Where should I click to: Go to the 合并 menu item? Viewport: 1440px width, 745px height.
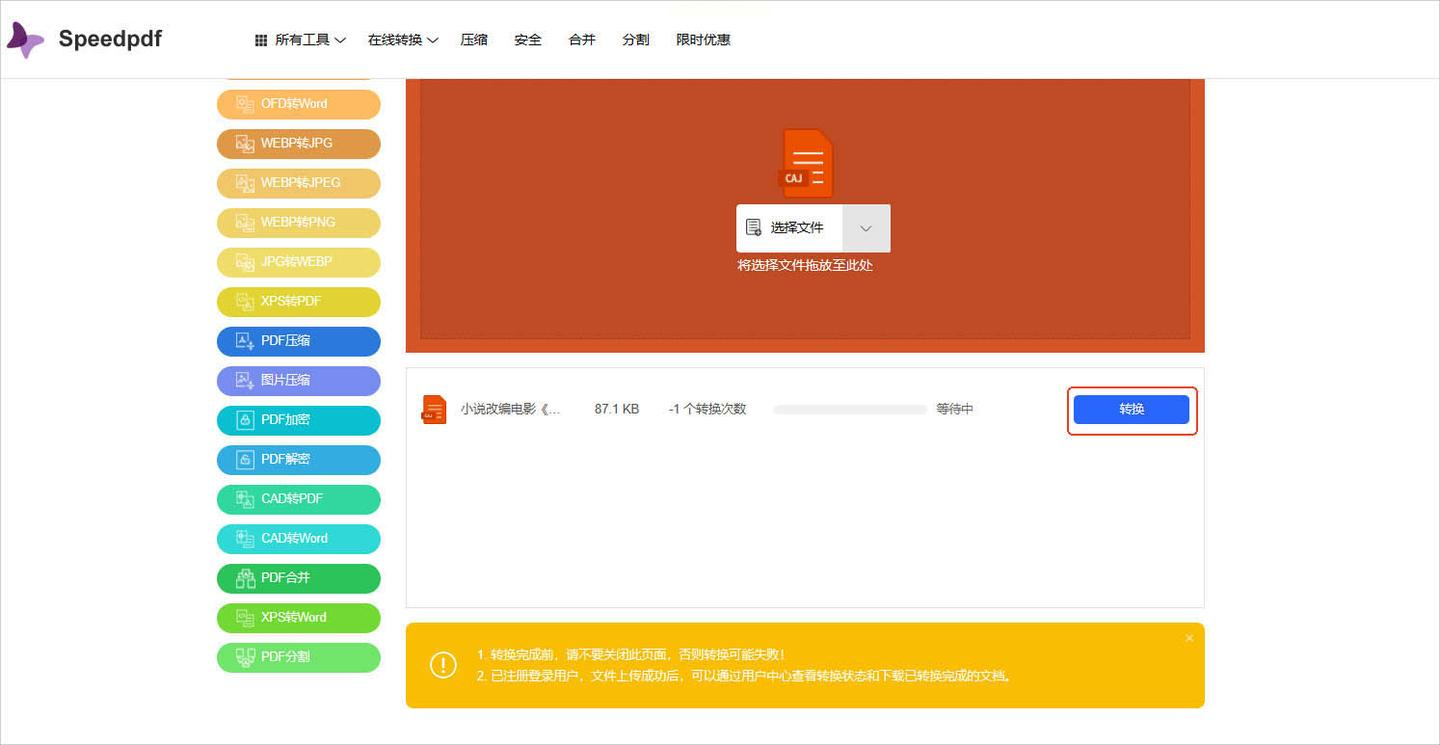pos(582,40)
